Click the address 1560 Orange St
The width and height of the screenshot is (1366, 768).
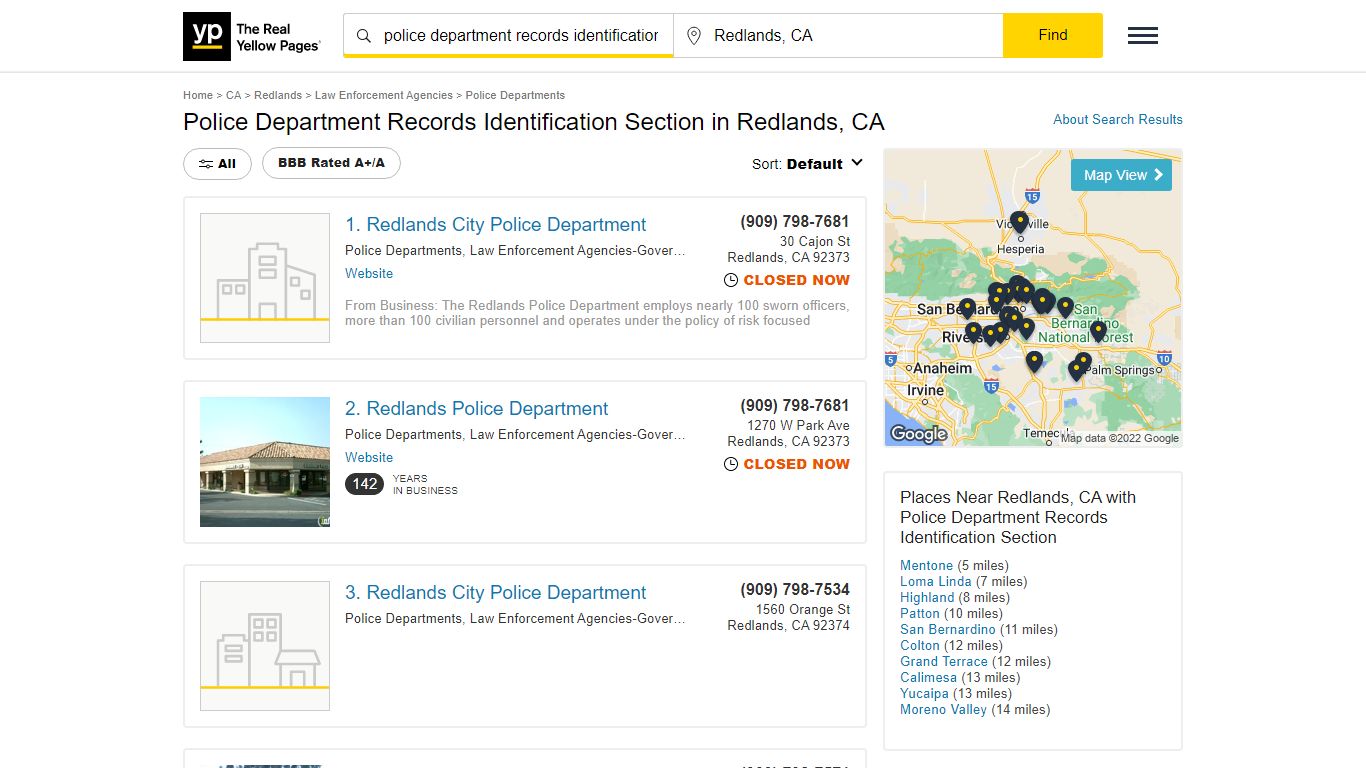coord(803,609)
